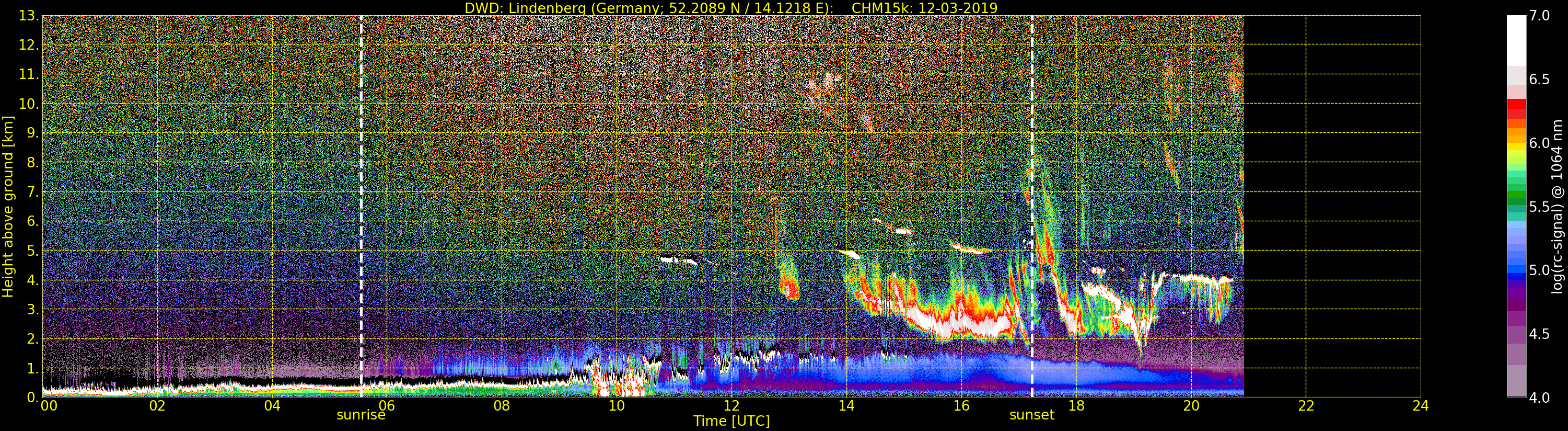Click the '06' time tick label

(x=387, y=406)
